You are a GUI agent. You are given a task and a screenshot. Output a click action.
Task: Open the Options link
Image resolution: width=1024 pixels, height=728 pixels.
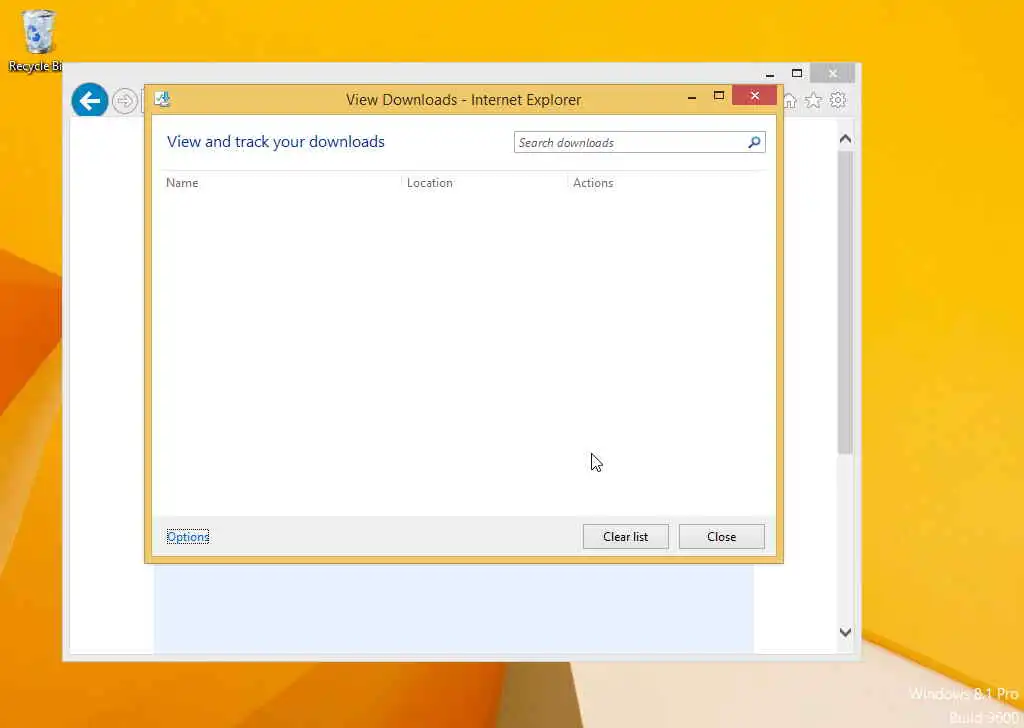pyautogui.click(x=188, y=537)
